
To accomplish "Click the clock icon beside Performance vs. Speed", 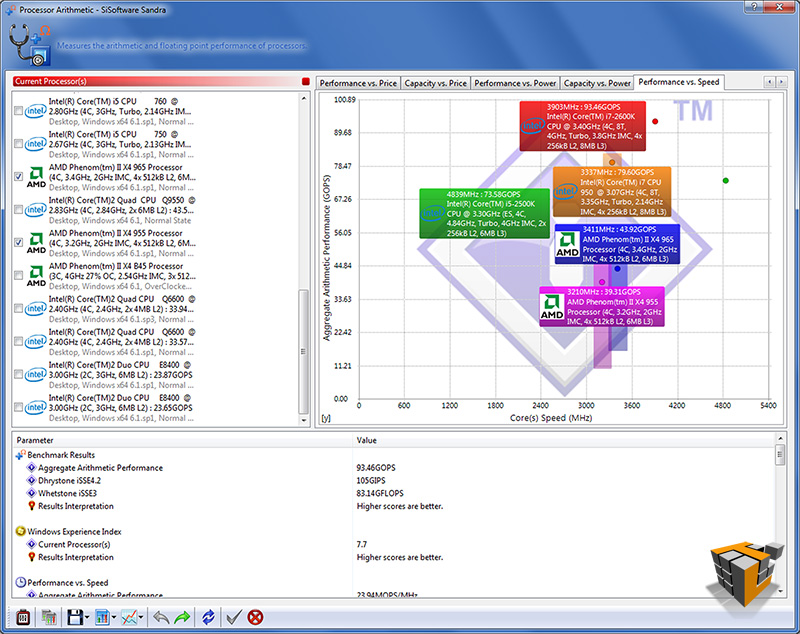I will [x=20, y=582].
